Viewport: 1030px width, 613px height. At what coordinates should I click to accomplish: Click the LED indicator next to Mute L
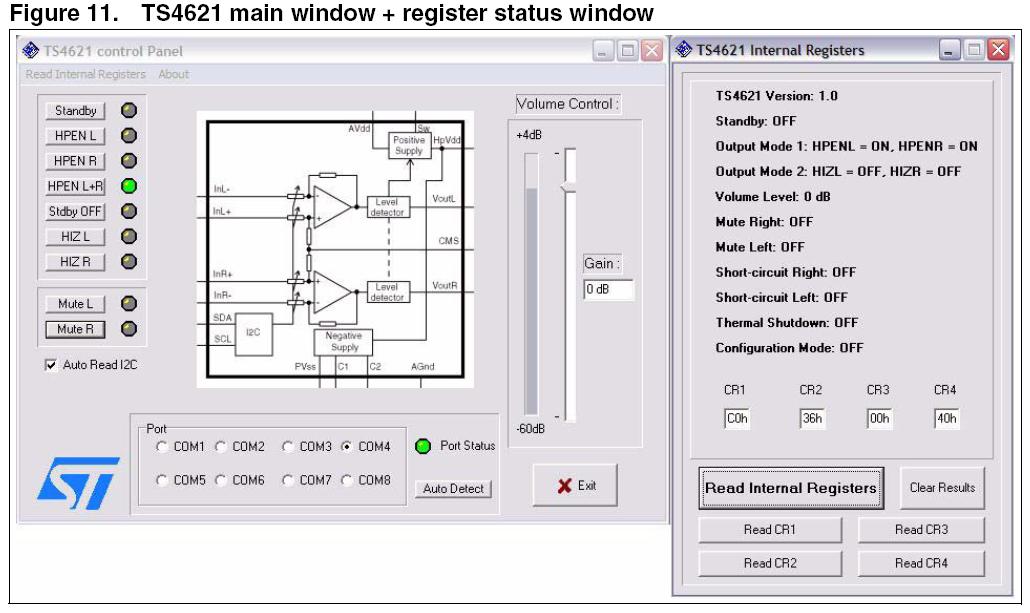point(129,303)
